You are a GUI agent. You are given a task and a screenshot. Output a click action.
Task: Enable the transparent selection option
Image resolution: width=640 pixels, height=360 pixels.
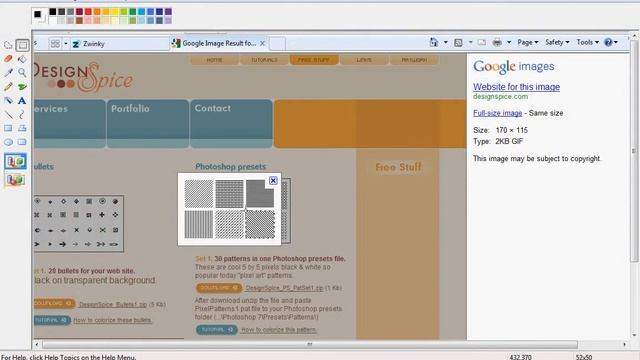pos(15,179)
